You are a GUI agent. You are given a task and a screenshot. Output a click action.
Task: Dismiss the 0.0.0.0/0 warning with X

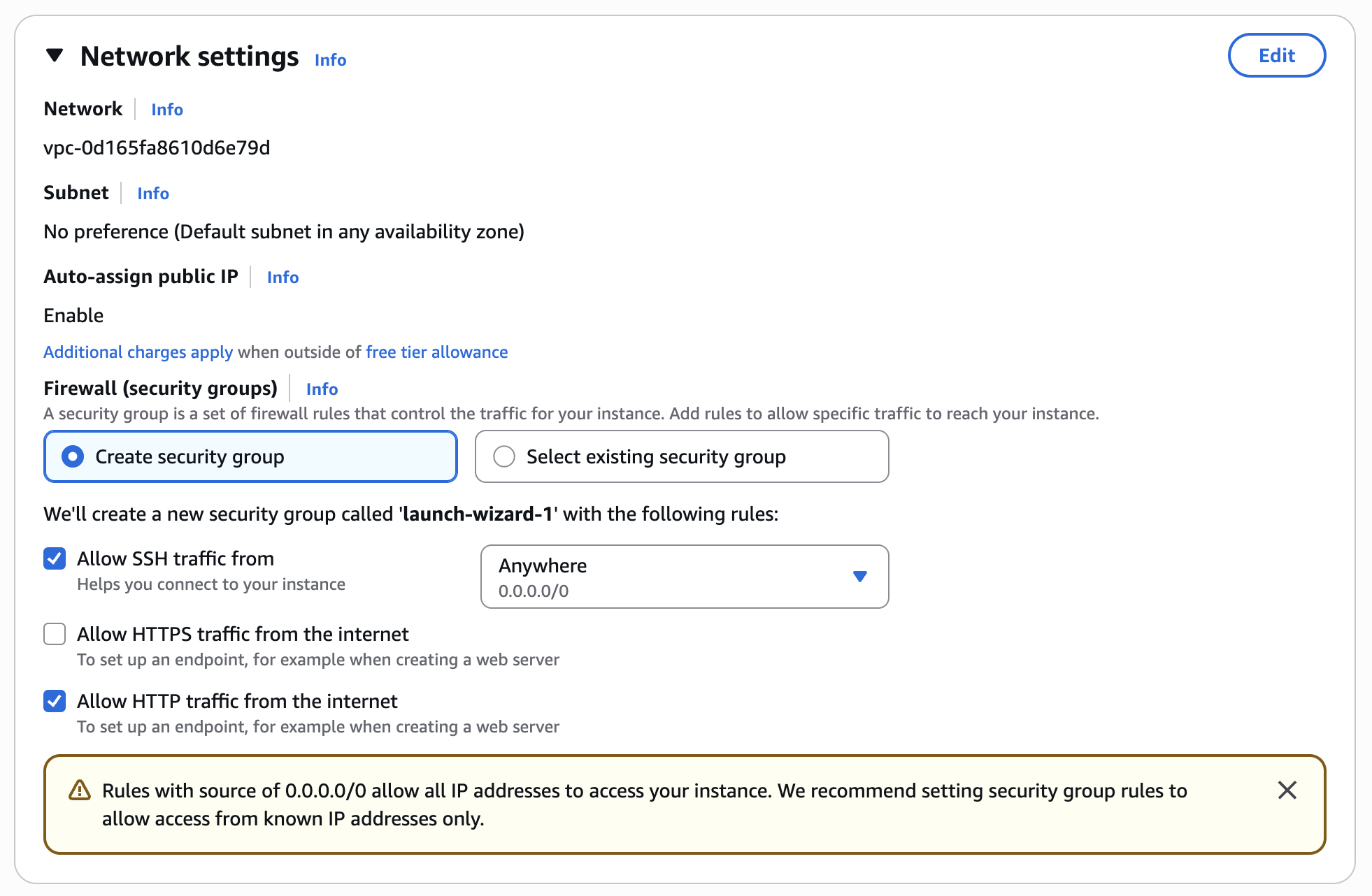click(x=1287, y=790)
